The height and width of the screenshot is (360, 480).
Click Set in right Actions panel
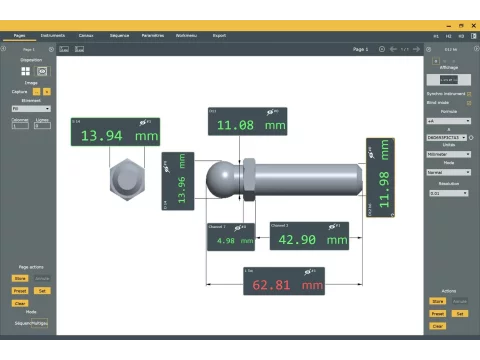pos(460,314)
